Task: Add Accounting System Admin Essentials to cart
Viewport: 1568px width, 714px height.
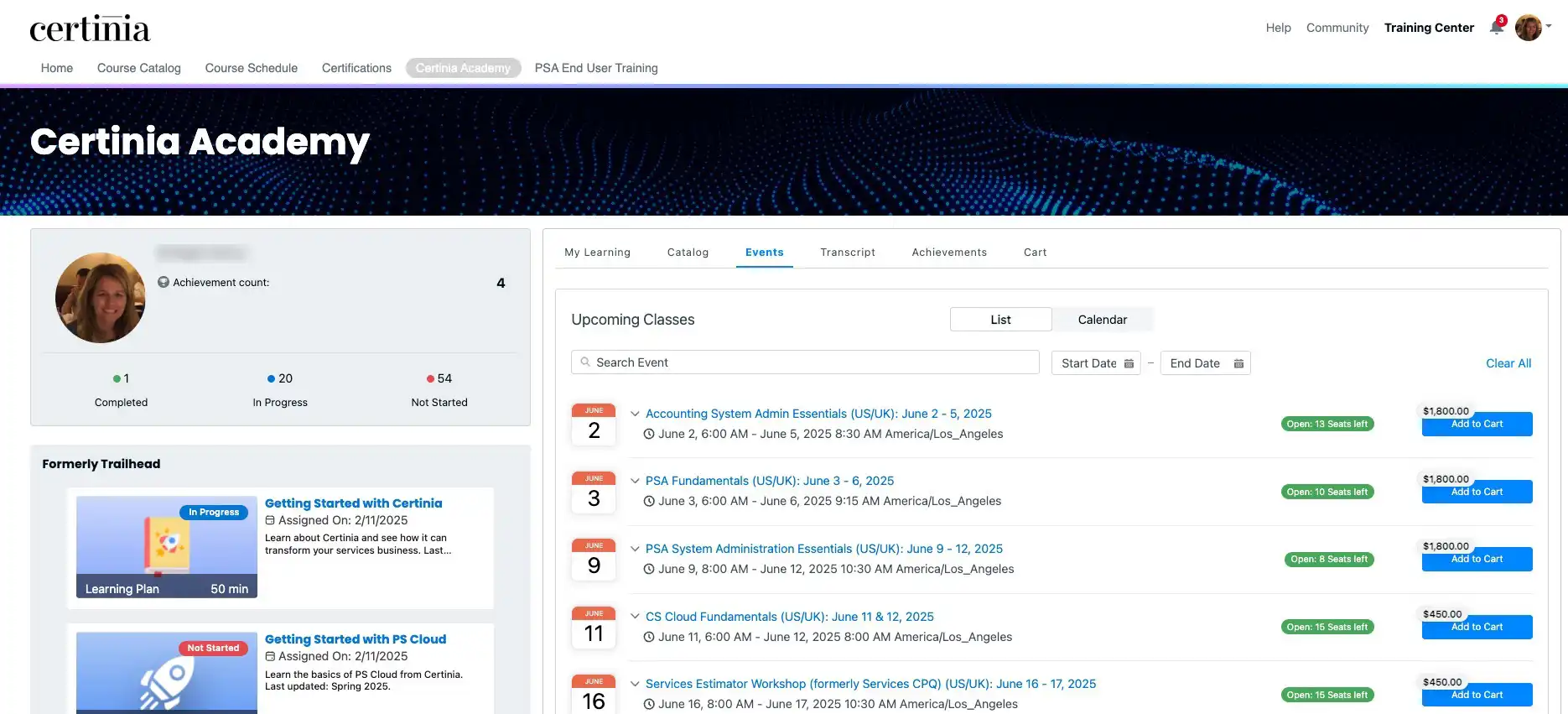Action: coord(1477,425)
